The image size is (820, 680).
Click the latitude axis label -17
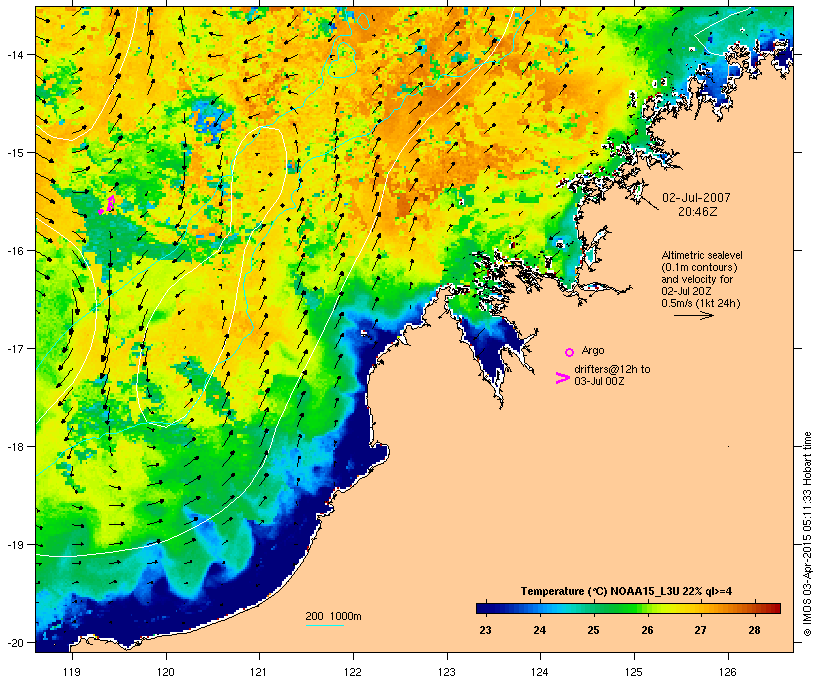(x=14, y=348)
